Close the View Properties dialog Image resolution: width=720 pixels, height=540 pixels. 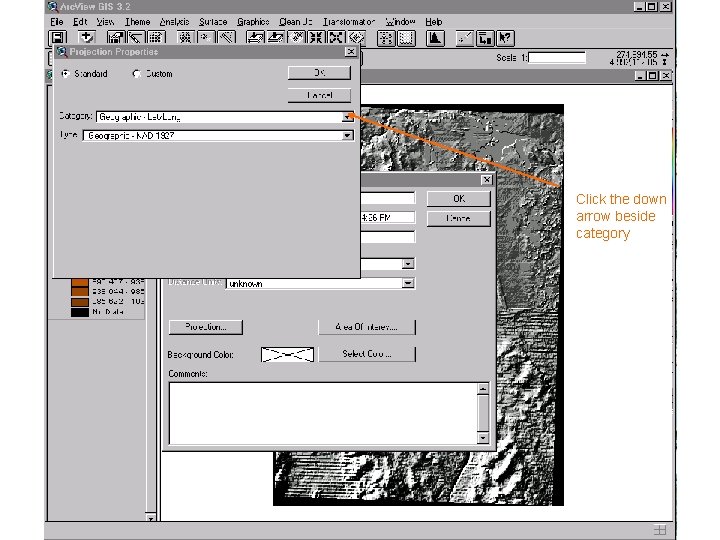point(487,180)
